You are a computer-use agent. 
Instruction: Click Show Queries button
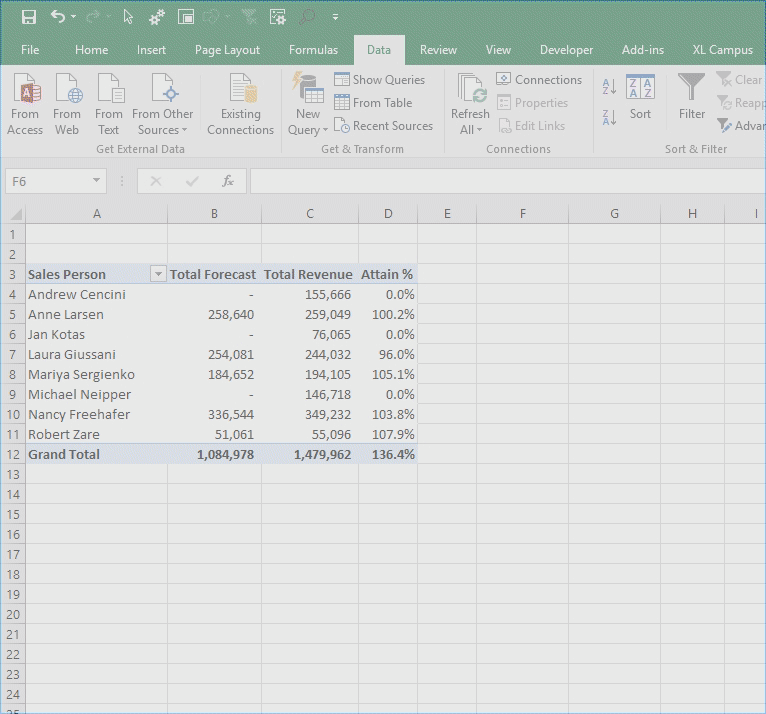point(379,80)
